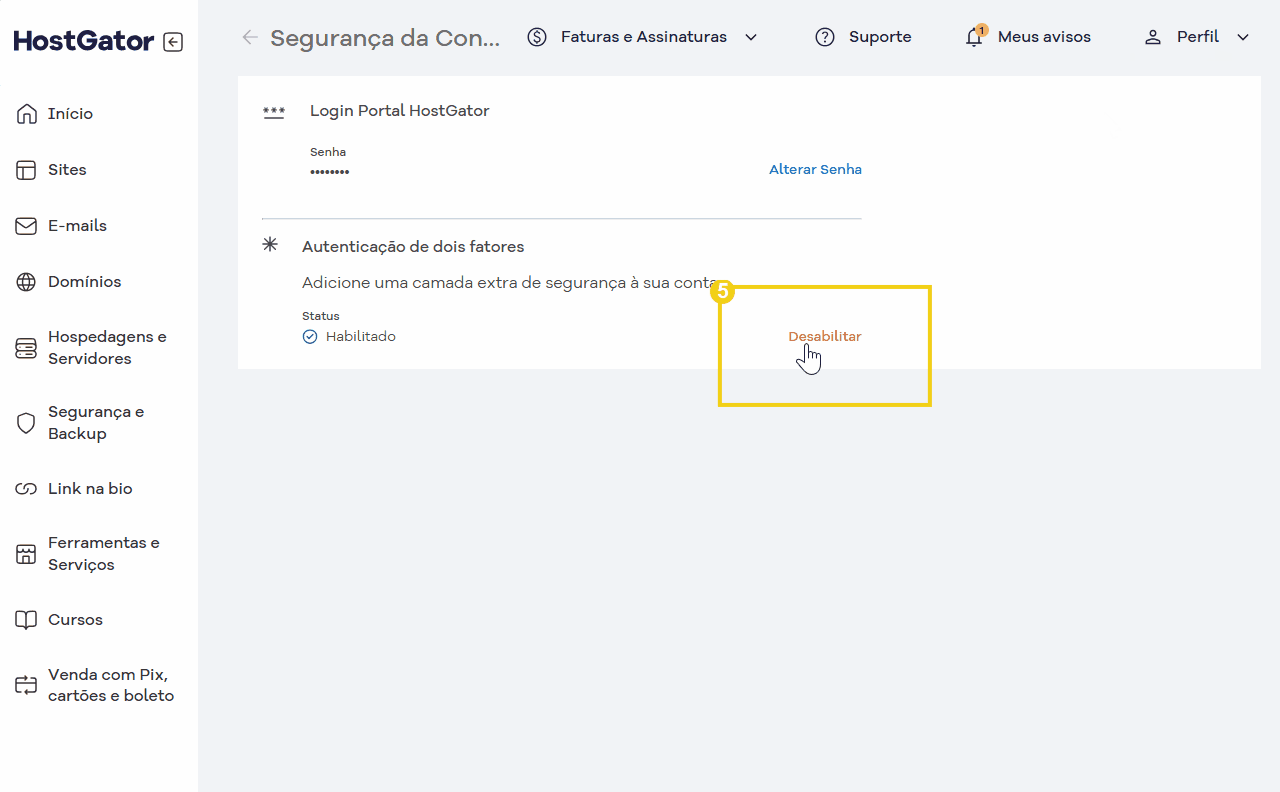The width and height of the screenshot is (1280, 792).
Task: Open the Suporte link in header
Action: point(880,37)
